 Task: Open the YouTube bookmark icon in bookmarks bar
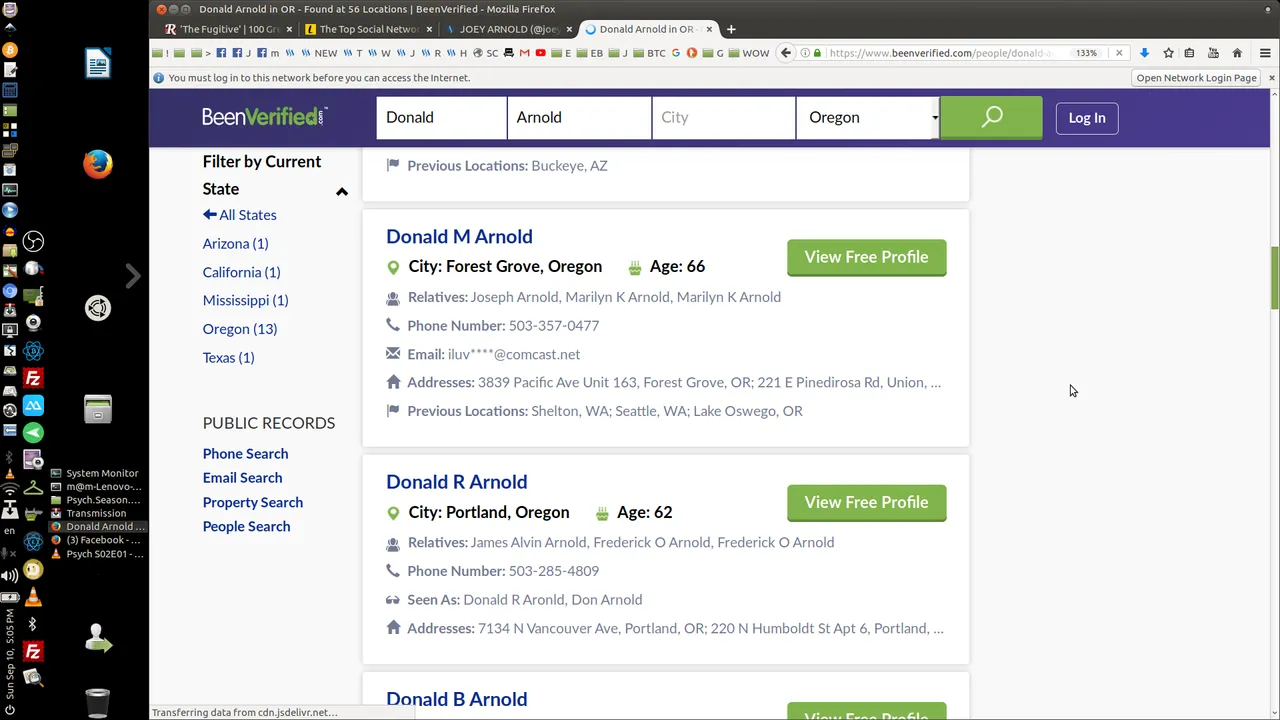tap(541, 53)
